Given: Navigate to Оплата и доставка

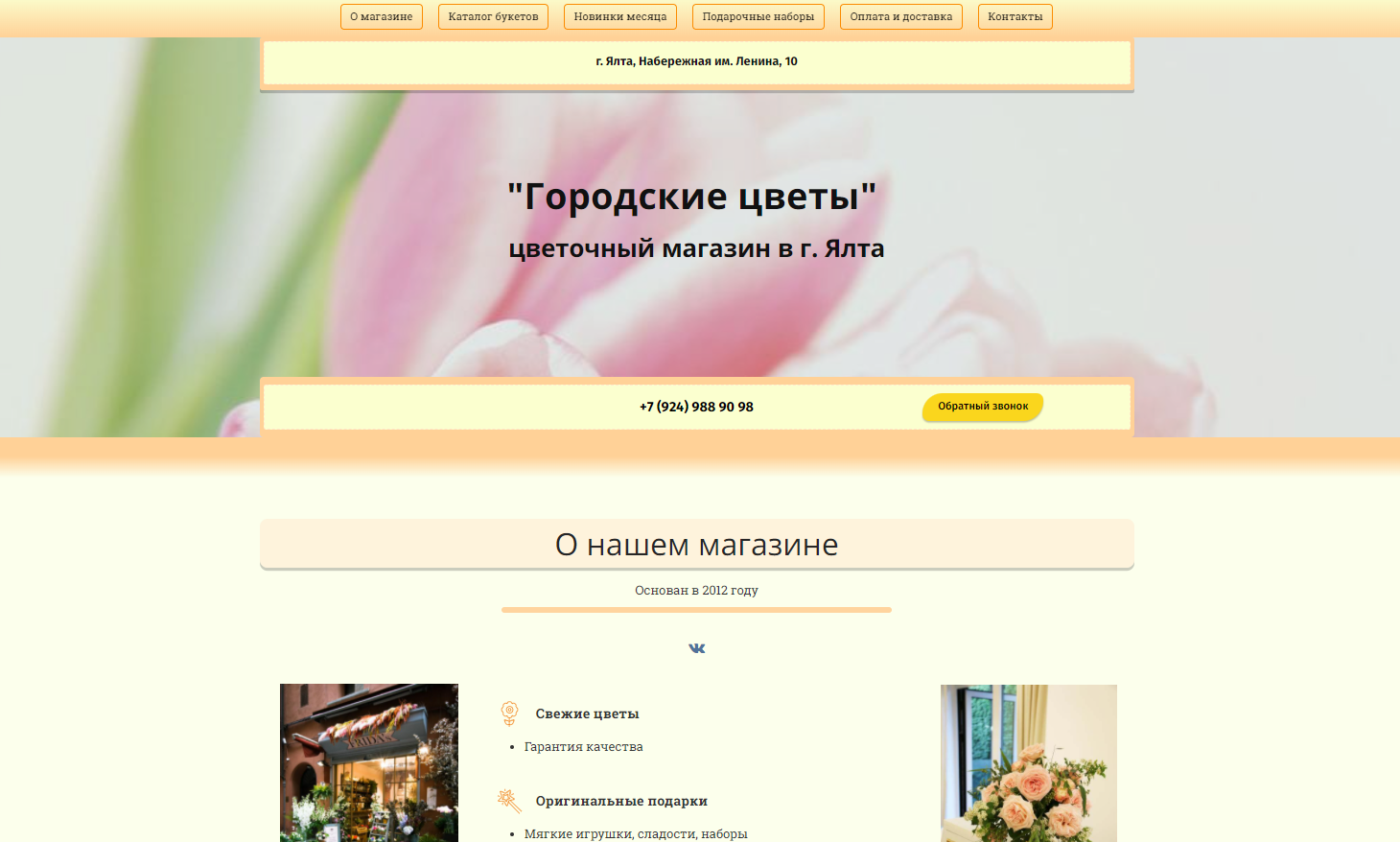Looking at the screenshot, I should 900,17.
